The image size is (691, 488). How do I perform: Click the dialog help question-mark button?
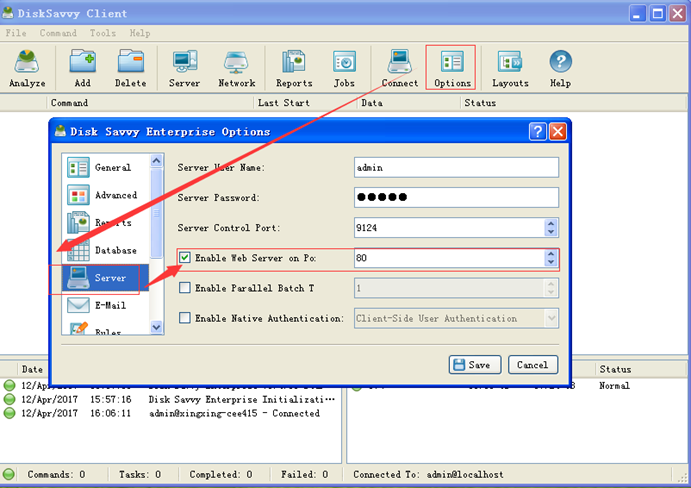click(x=538, y=131)
